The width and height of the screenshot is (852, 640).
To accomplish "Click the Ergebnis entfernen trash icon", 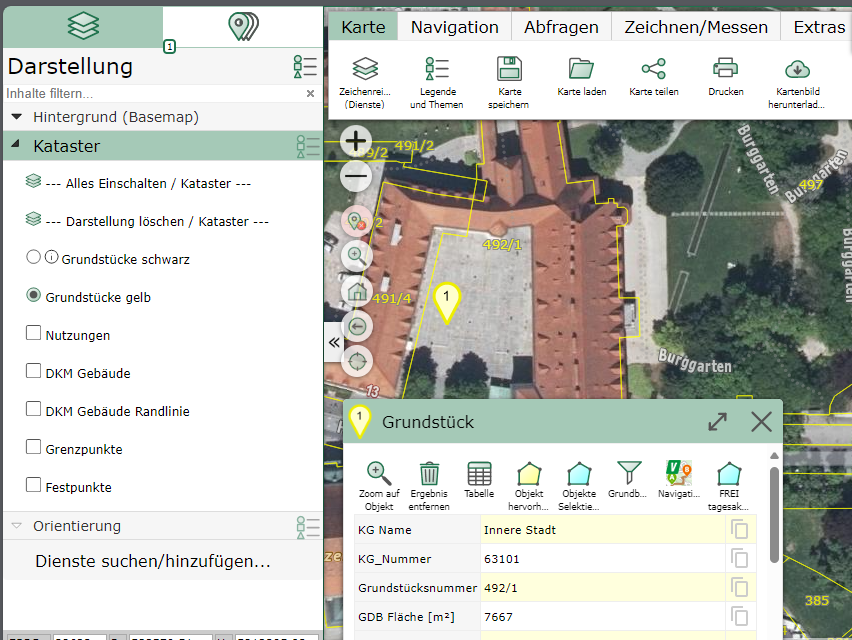I will [430, 478].
